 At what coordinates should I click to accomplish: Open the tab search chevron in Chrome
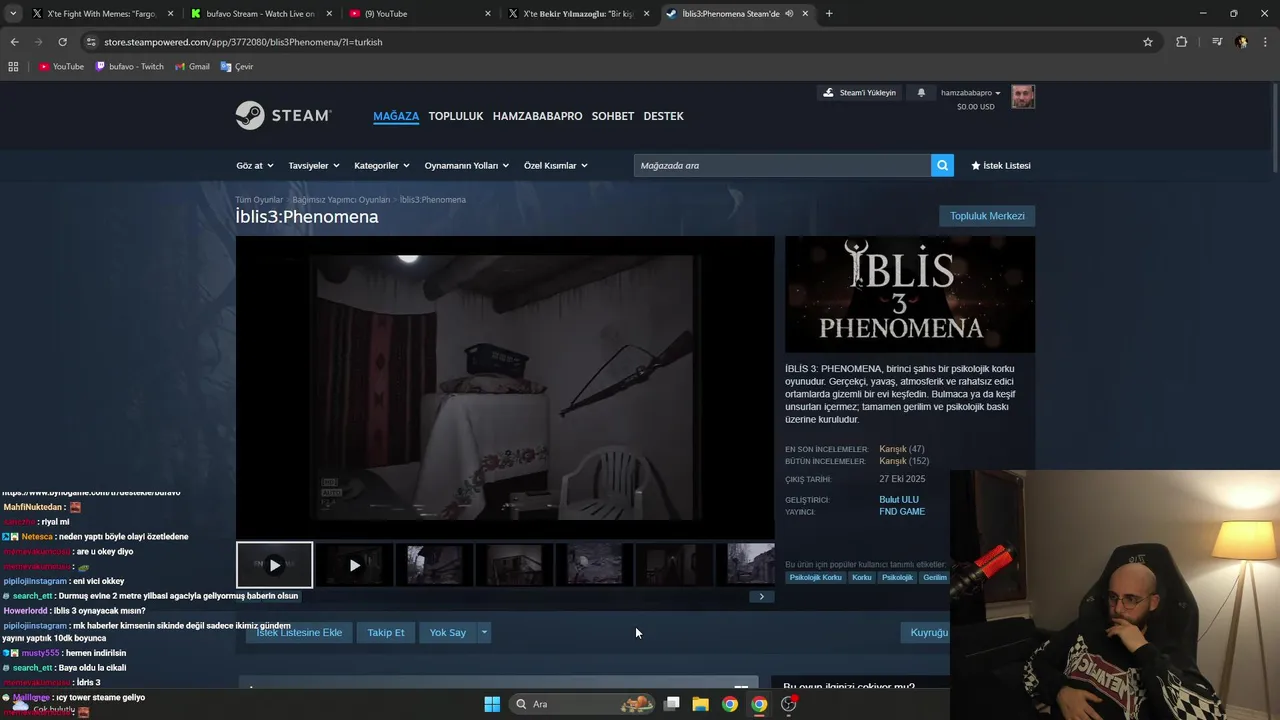14,14
